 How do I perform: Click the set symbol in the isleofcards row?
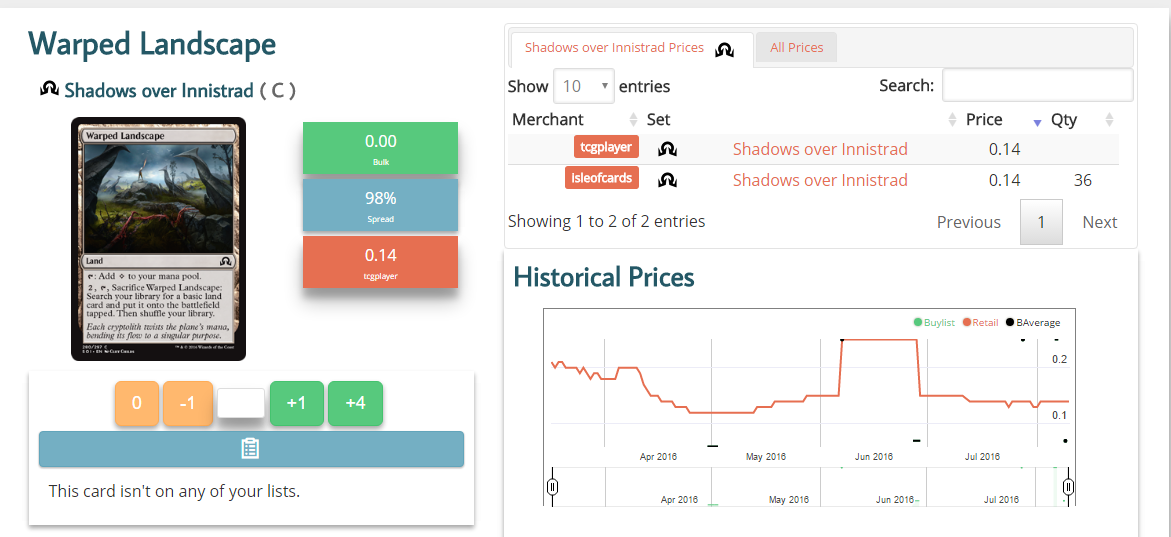coord(668,180)
